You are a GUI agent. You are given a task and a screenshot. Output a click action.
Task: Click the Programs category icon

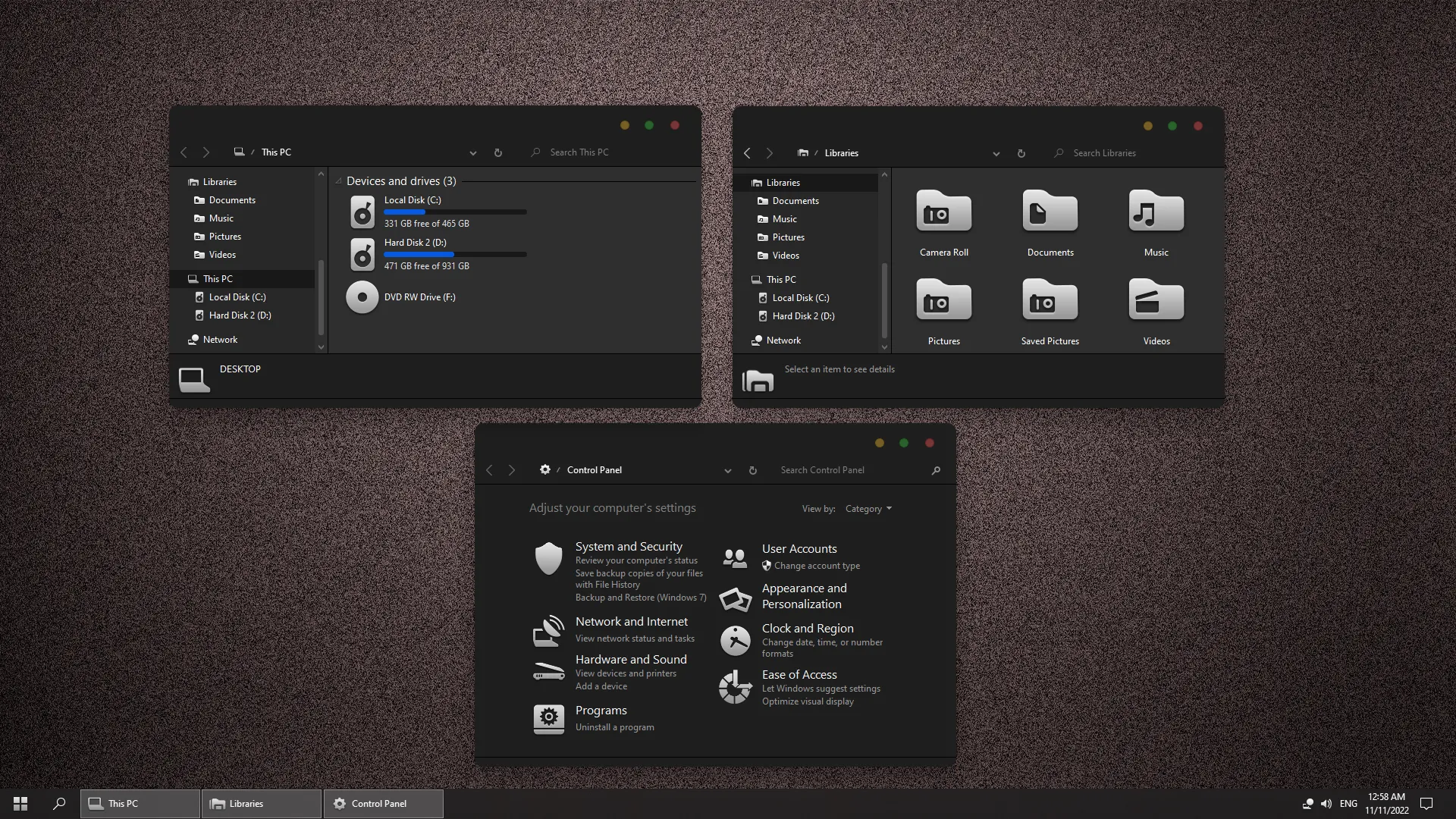click(x=548, y=718)
